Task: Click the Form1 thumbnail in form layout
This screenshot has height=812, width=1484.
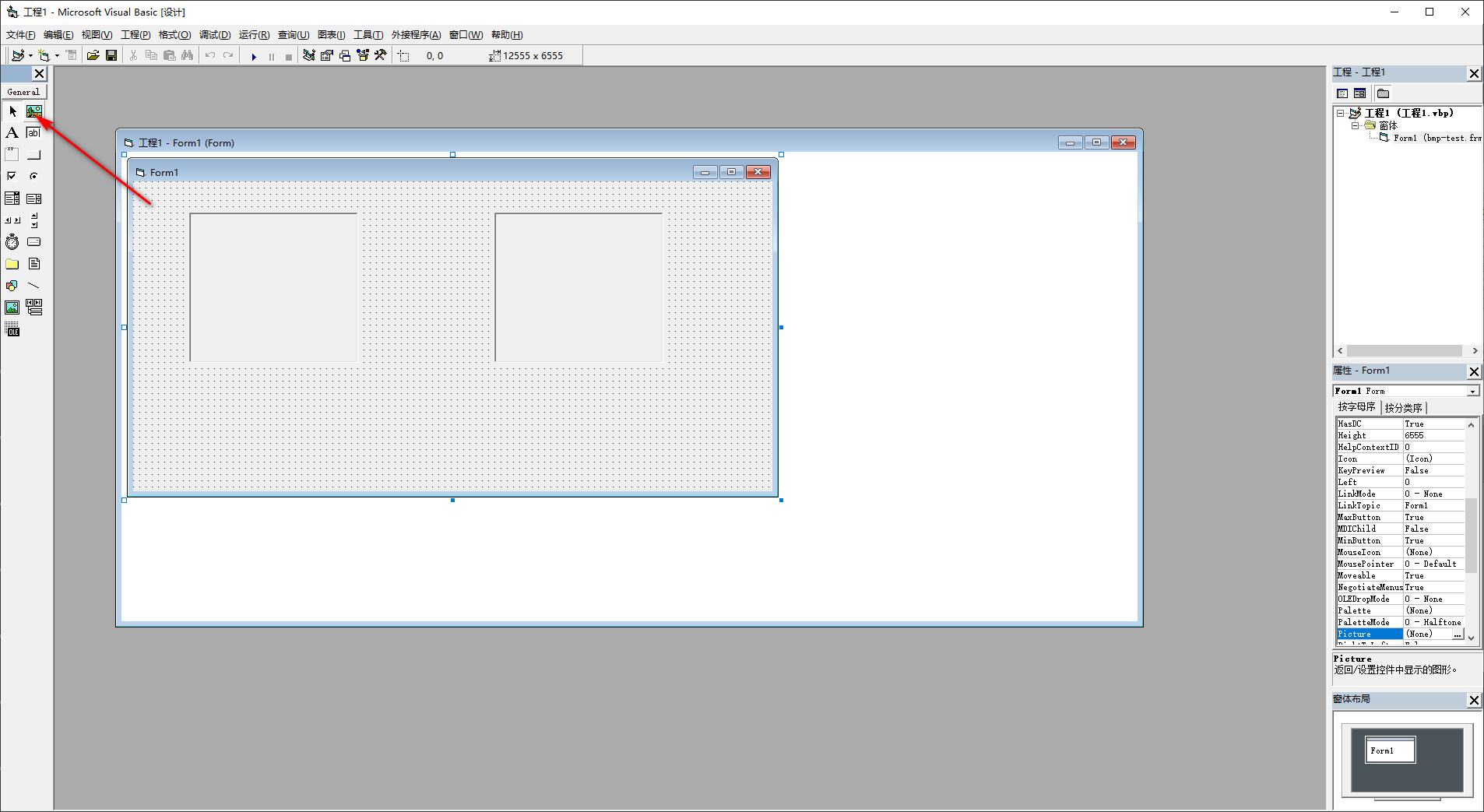Action: [1391, 750]
